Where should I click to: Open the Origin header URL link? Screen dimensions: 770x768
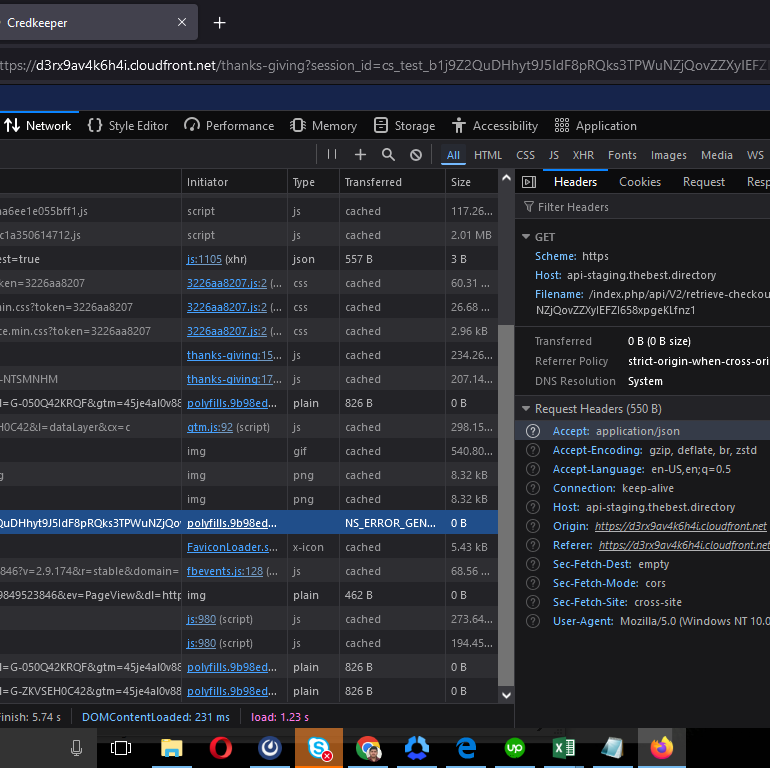(680, 526)
